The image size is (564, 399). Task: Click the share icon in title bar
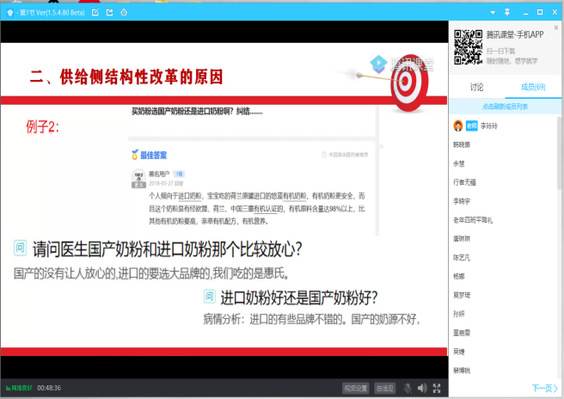[110, 13]
